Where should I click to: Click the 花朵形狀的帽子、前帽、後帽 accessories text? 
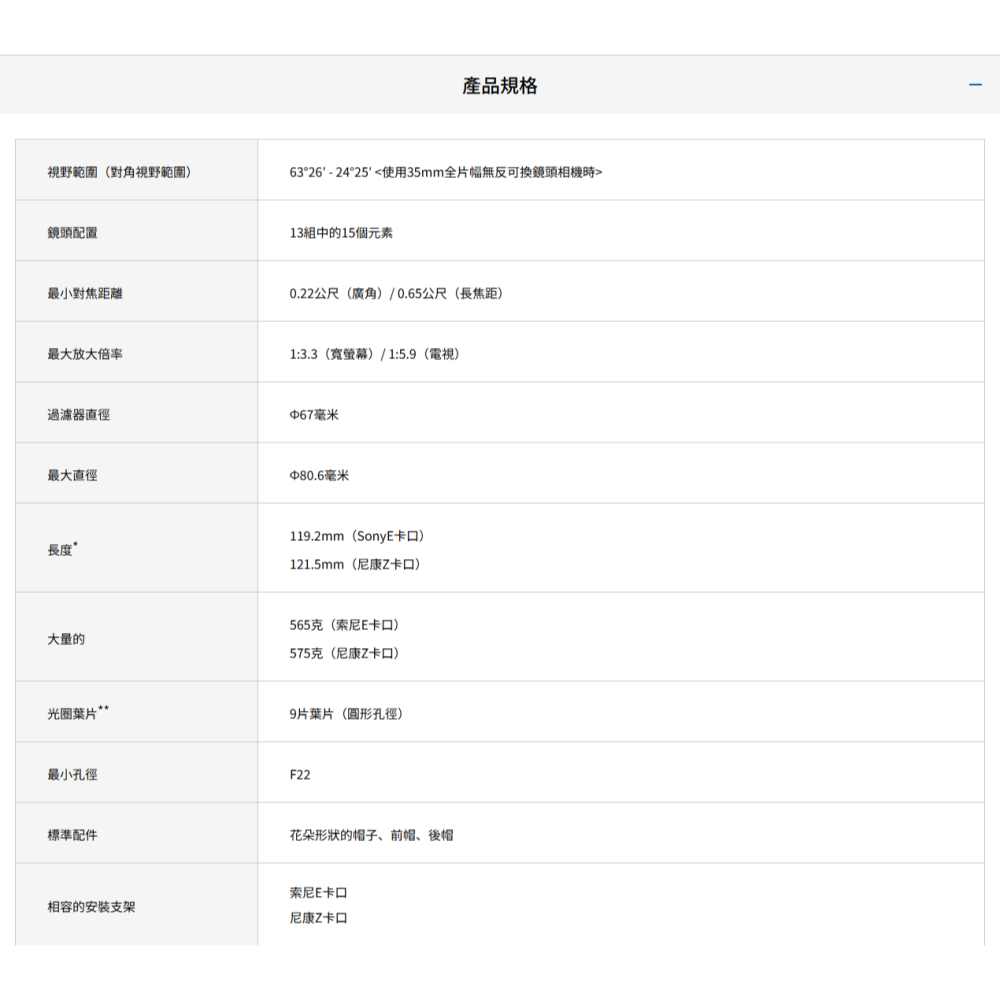[x=371, y=834]
